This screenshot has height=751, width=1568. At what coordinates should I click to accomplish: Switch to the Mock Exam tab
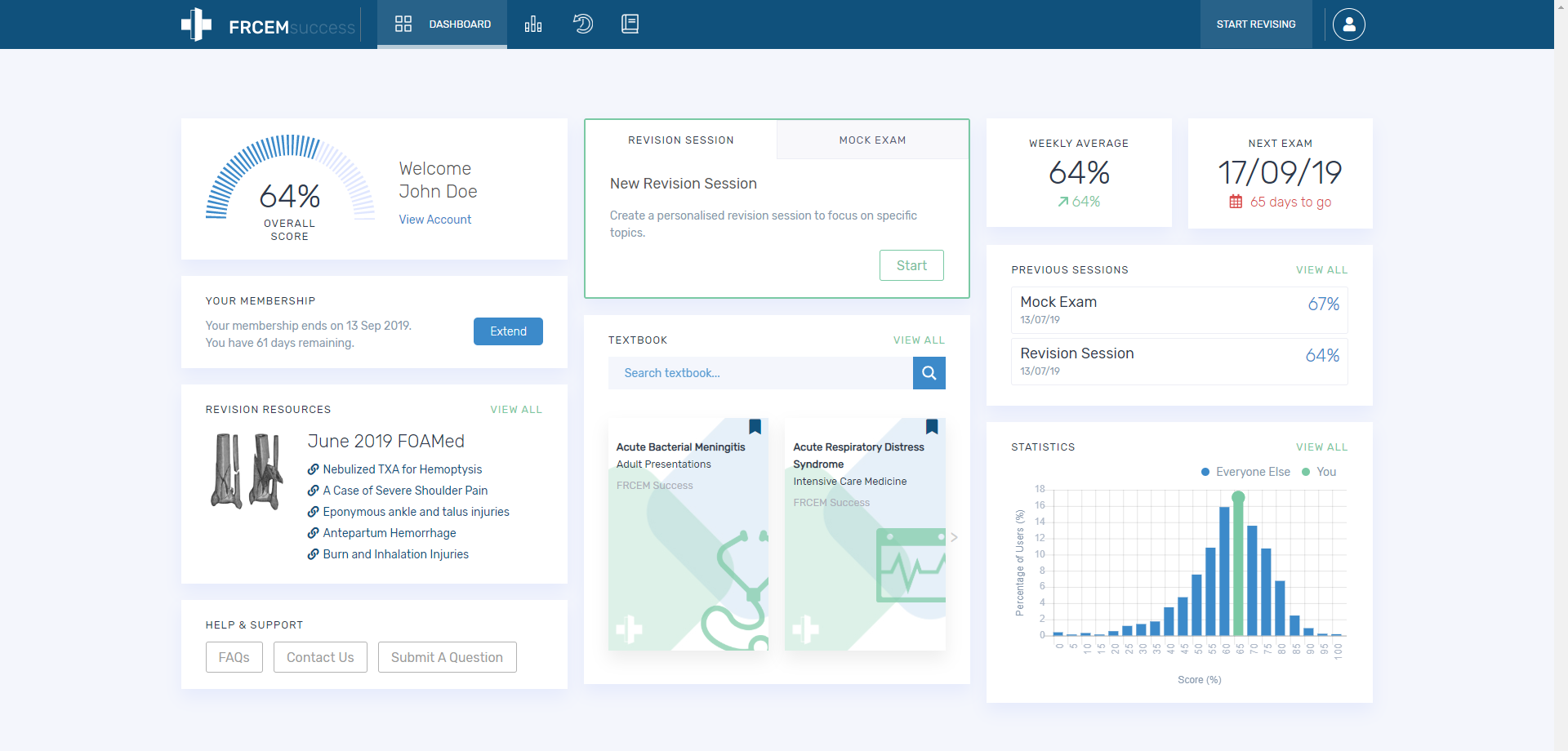tap(872, 140)
